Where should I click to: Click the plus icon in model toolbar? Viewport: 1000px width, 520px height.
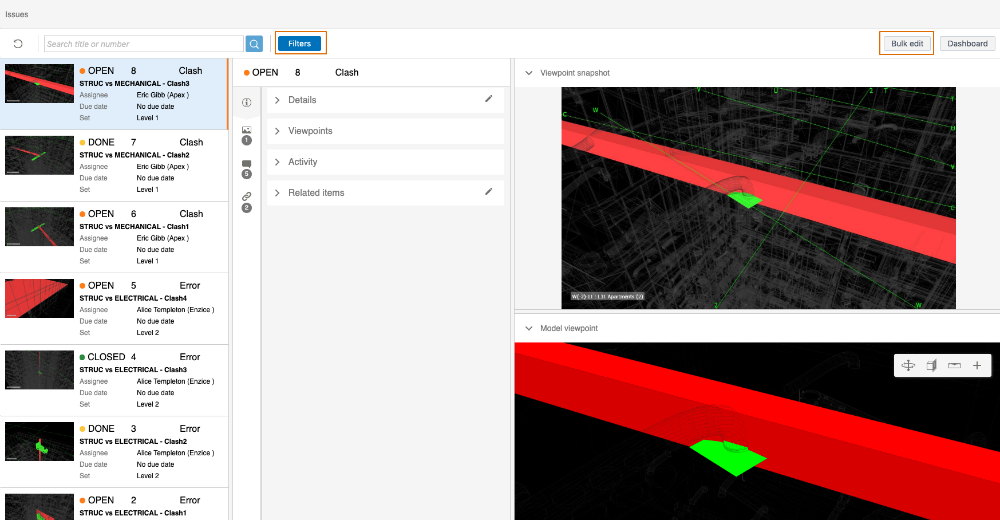pos(977,366)
